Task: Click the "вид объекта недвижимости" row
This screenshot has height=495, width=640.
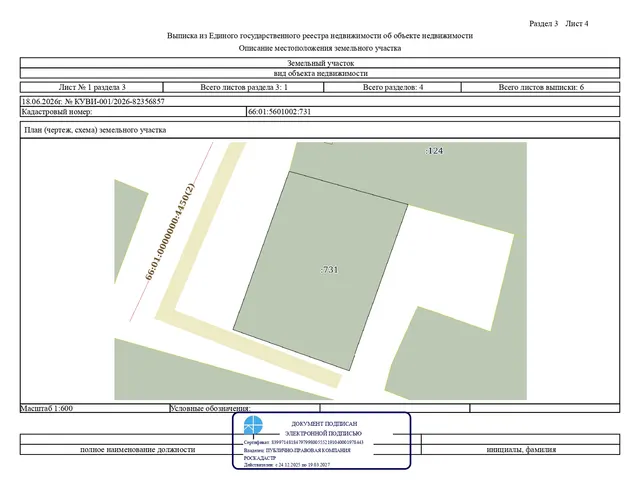Action: 320,73
